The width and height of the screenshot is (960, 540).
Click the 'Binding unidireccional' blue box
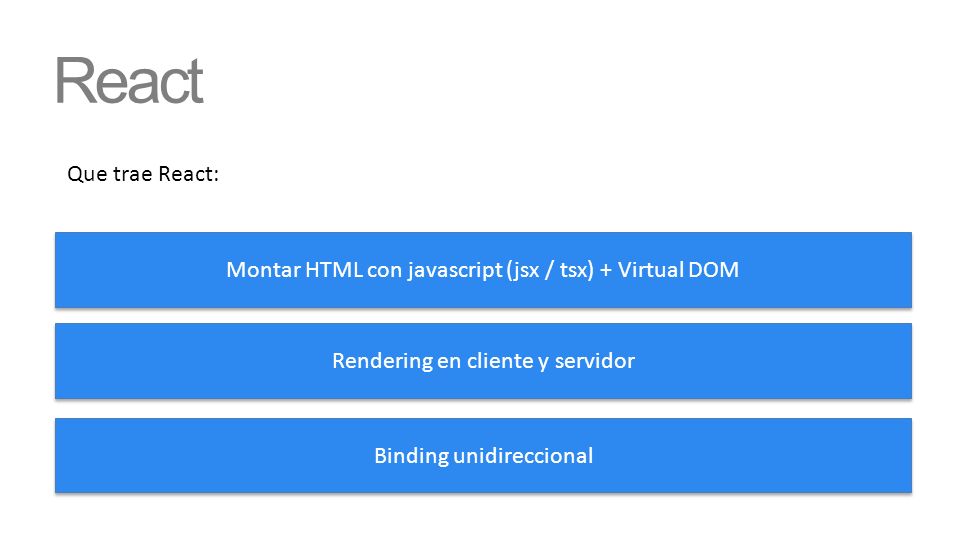(x=483, y=456)
